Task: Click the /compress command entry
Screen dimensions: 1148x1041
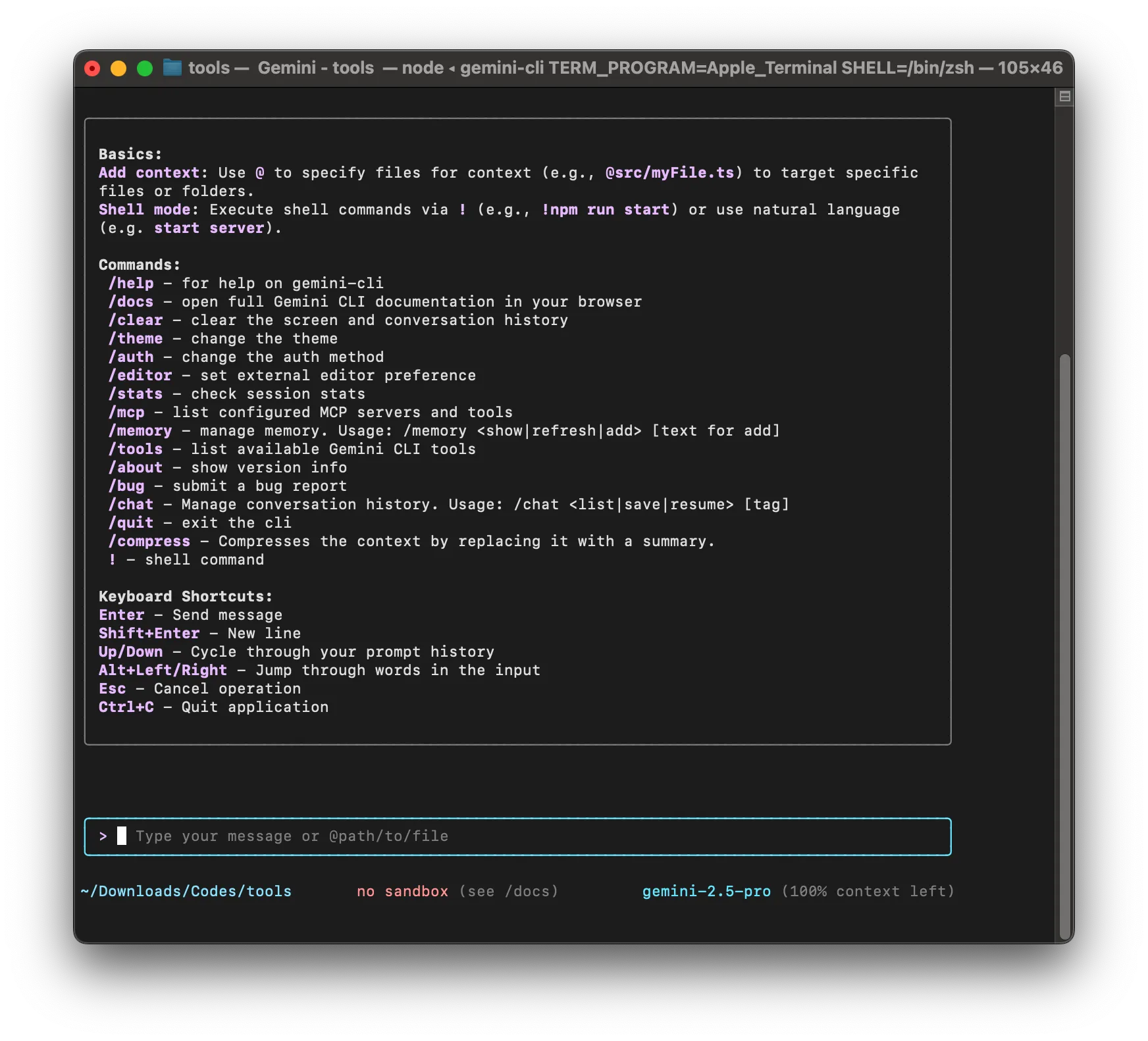Action: pyautogui.click(x=151, y=541)
